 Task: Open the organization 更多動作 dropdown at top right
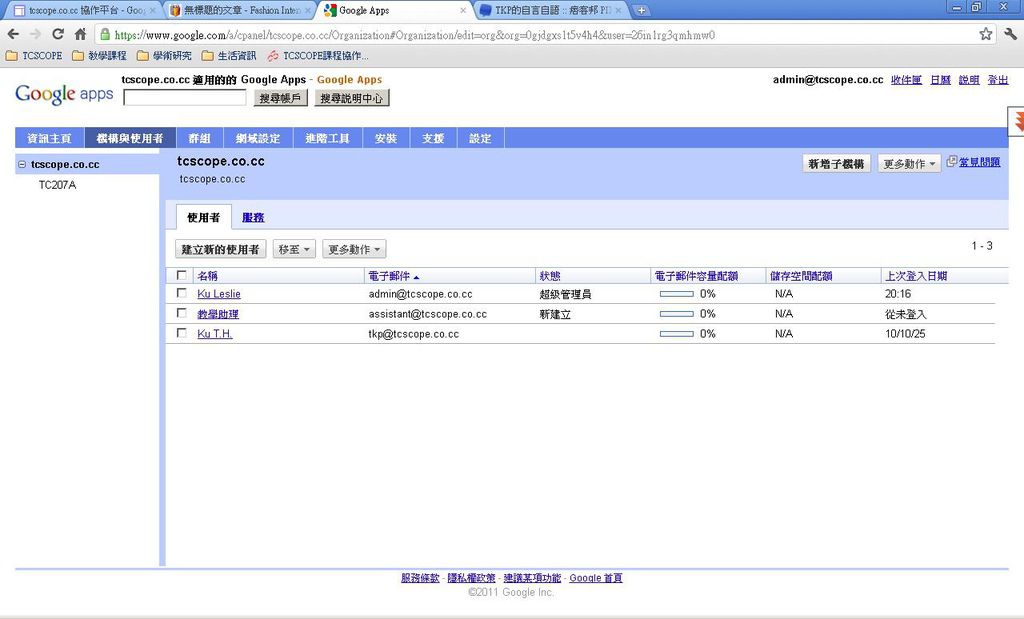(909, 164)
